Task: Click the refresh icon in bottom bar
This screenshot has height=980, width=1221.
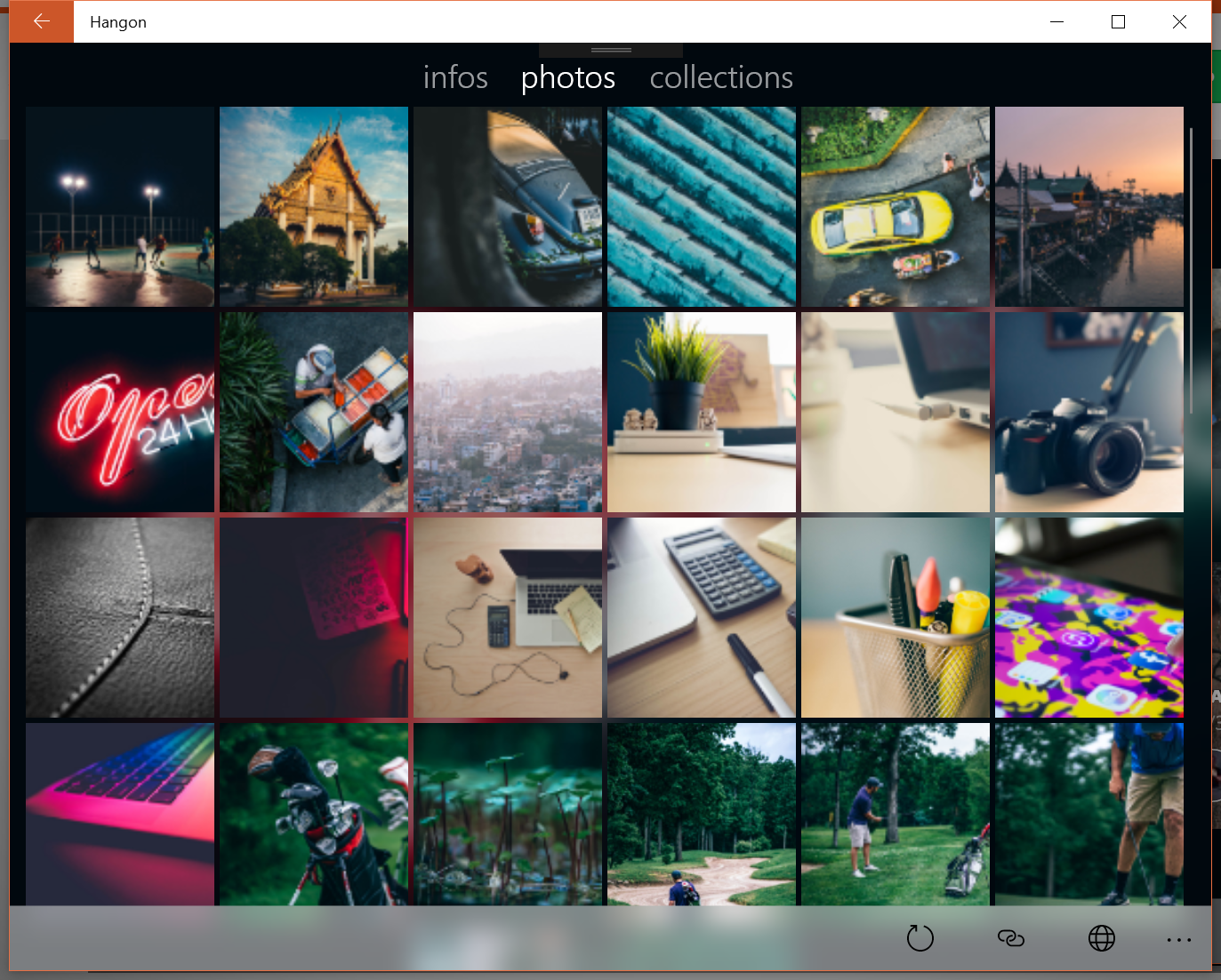Action: pos(920,938)
